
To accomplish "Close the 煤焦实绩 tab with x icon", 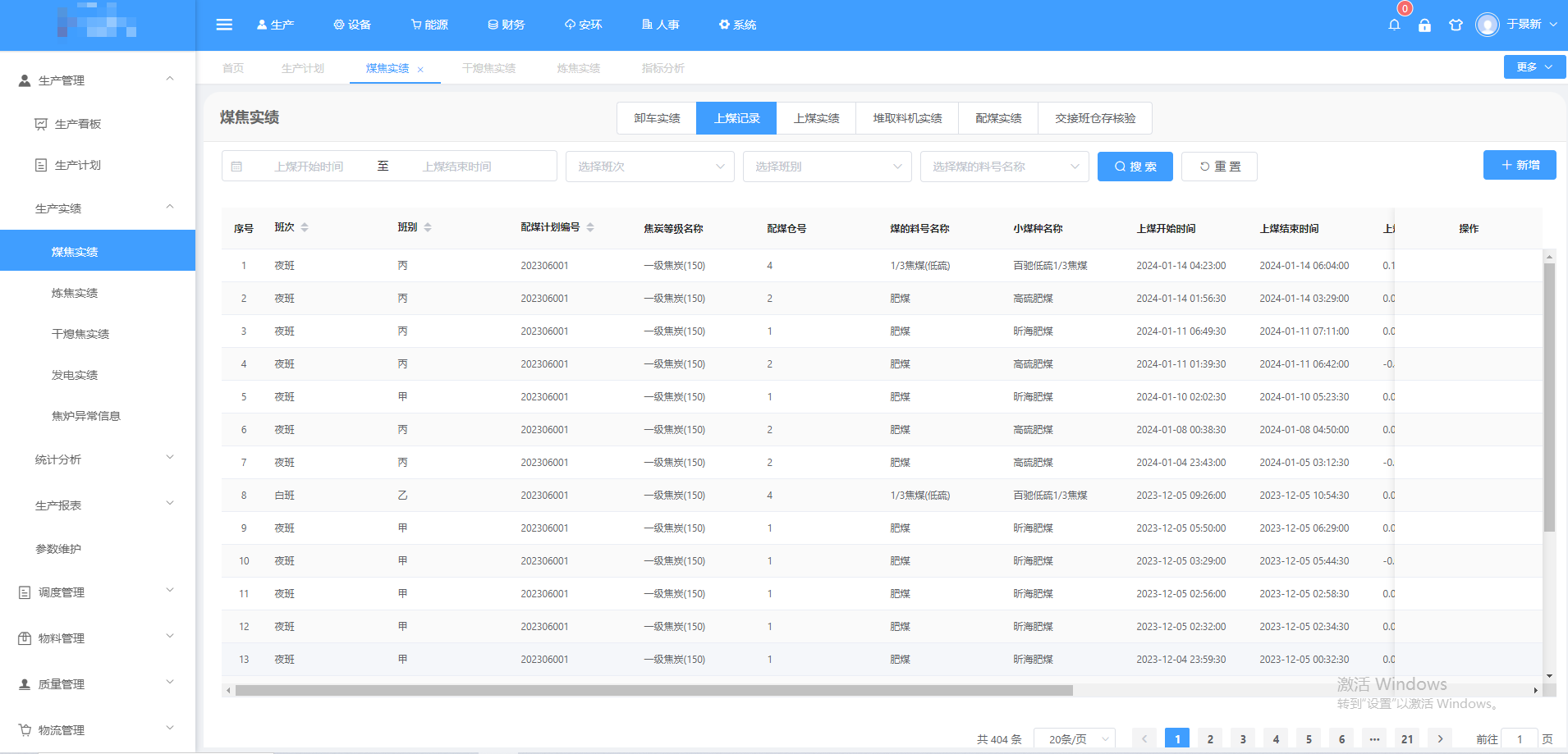I will coord(420,70).
